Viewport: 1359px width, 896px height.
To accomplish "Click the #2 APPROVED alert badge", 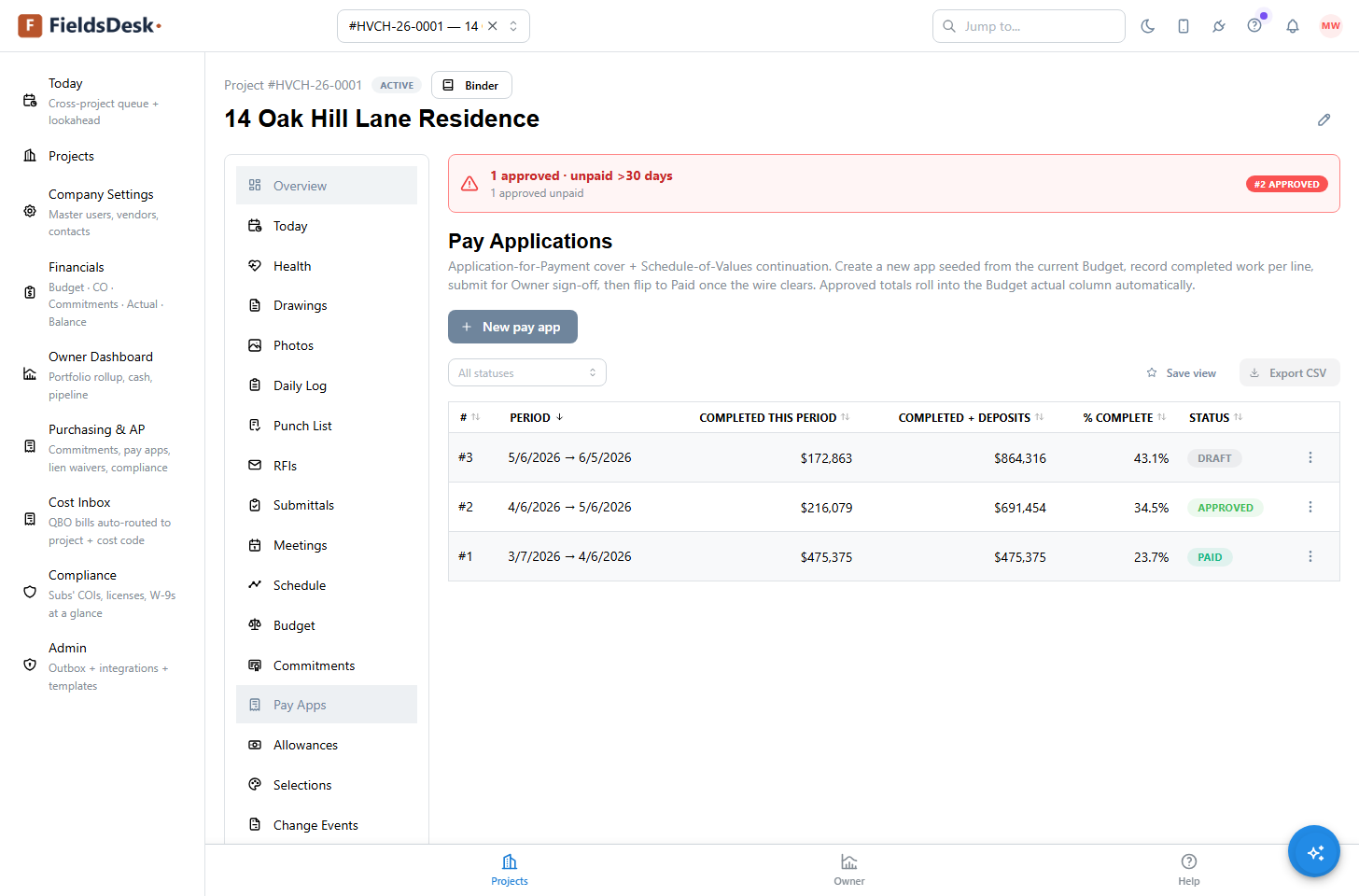I will pyautogui.click(x=1287, y=184).
